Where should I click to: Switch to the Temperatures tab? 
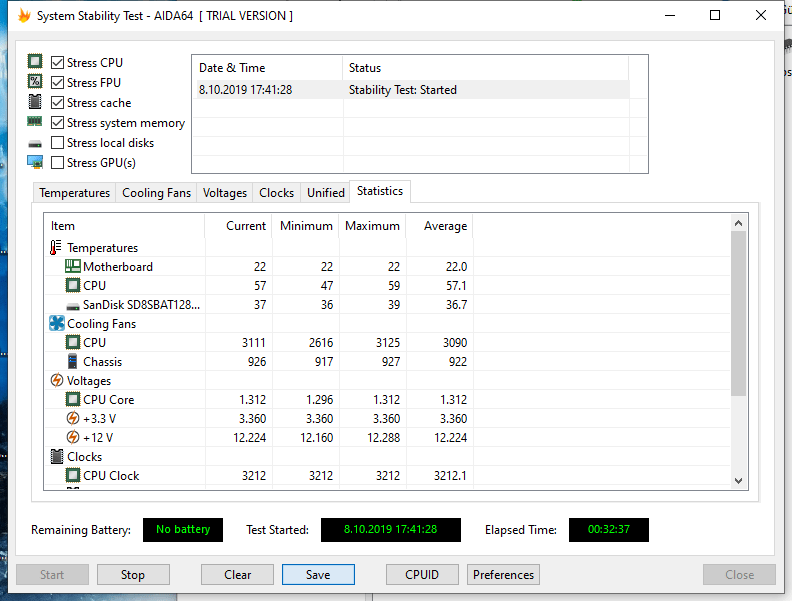point(75,193)
